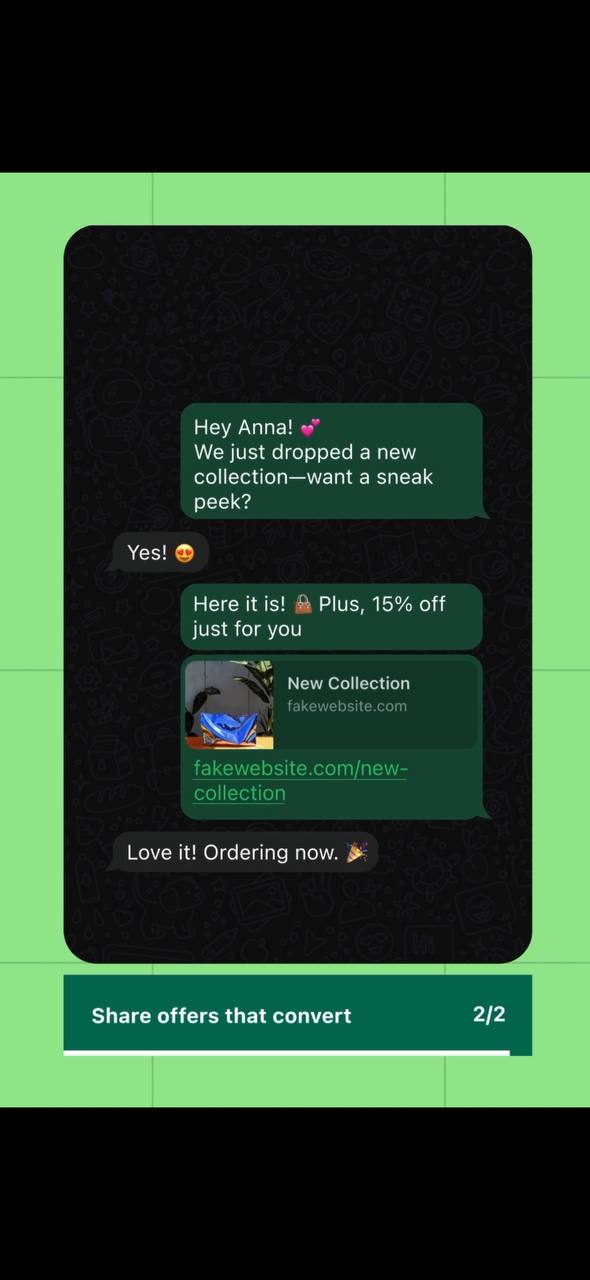Select the "Love it! Ordering now." reply bubble
Image resolution: width=590 pixels, height=1280 pixels.
245,853
